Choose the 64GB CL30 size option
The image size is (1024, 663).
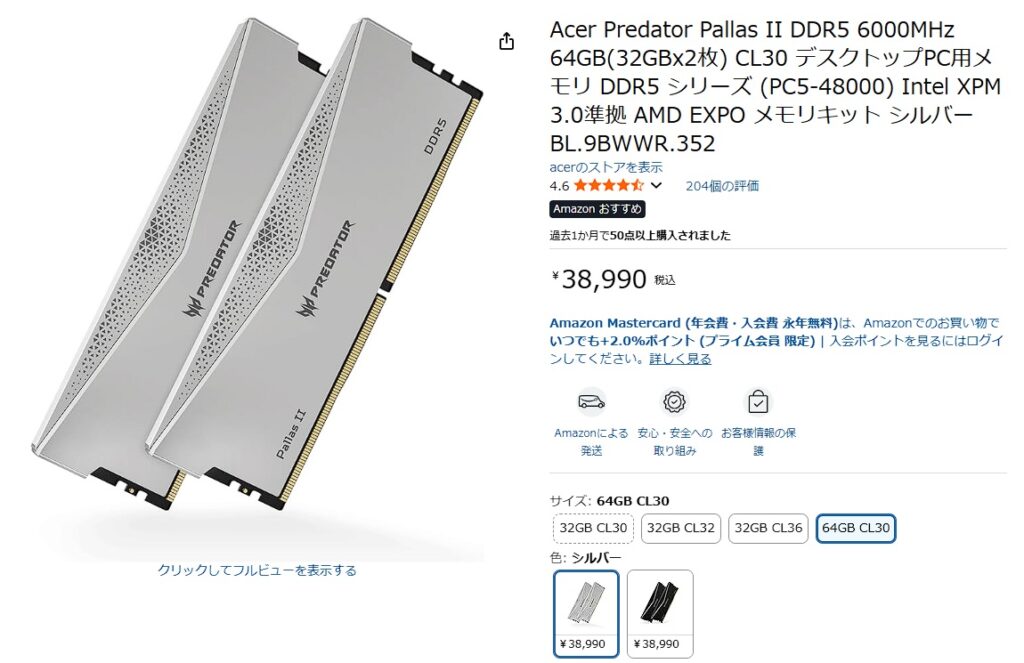click(856, 528)
